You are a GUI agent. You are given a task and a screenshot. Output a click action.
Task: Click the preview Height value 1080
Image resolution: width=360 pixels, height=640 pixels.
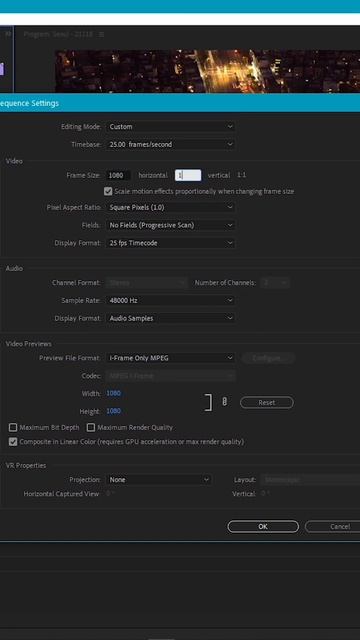coord(113,411)
